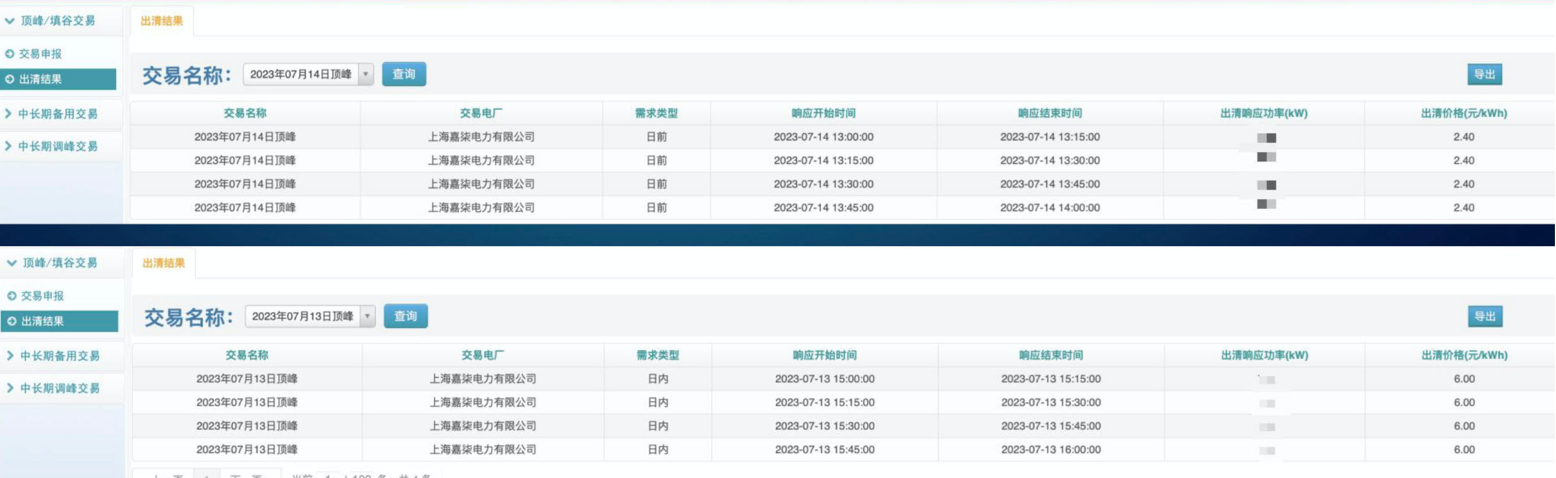
Task: Collapse the upper 顶峰/填谷交易 section
Action: point(50,21)
